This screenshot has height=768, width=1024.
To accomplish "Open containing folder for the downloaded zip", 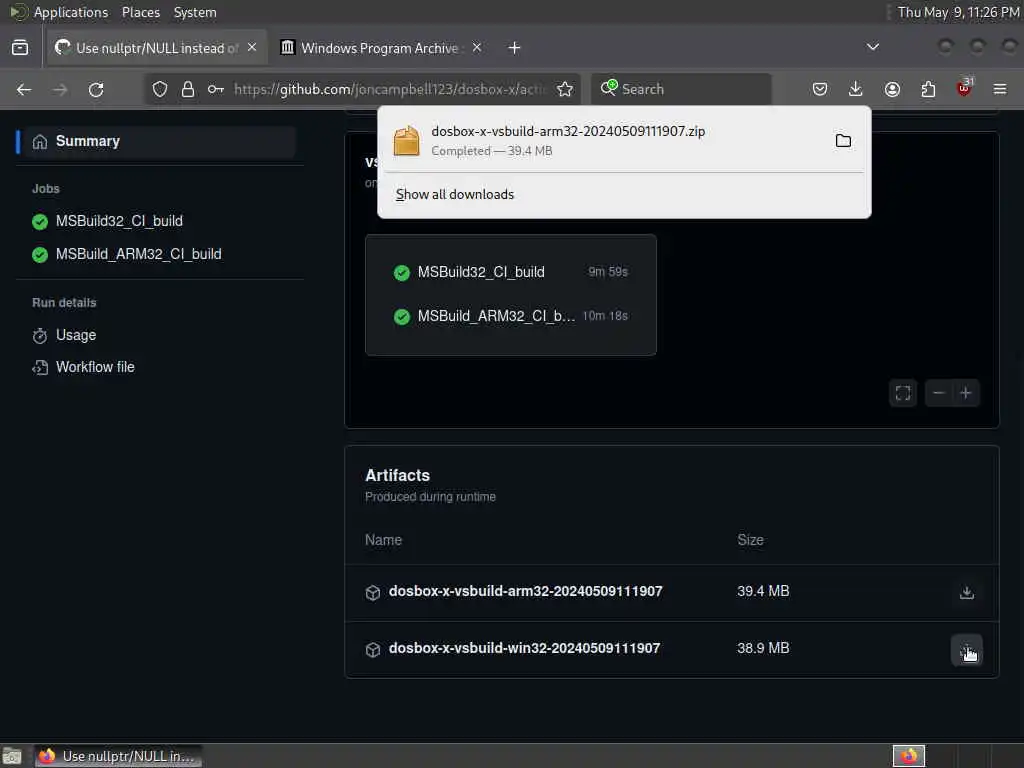I will coord(843,140).
